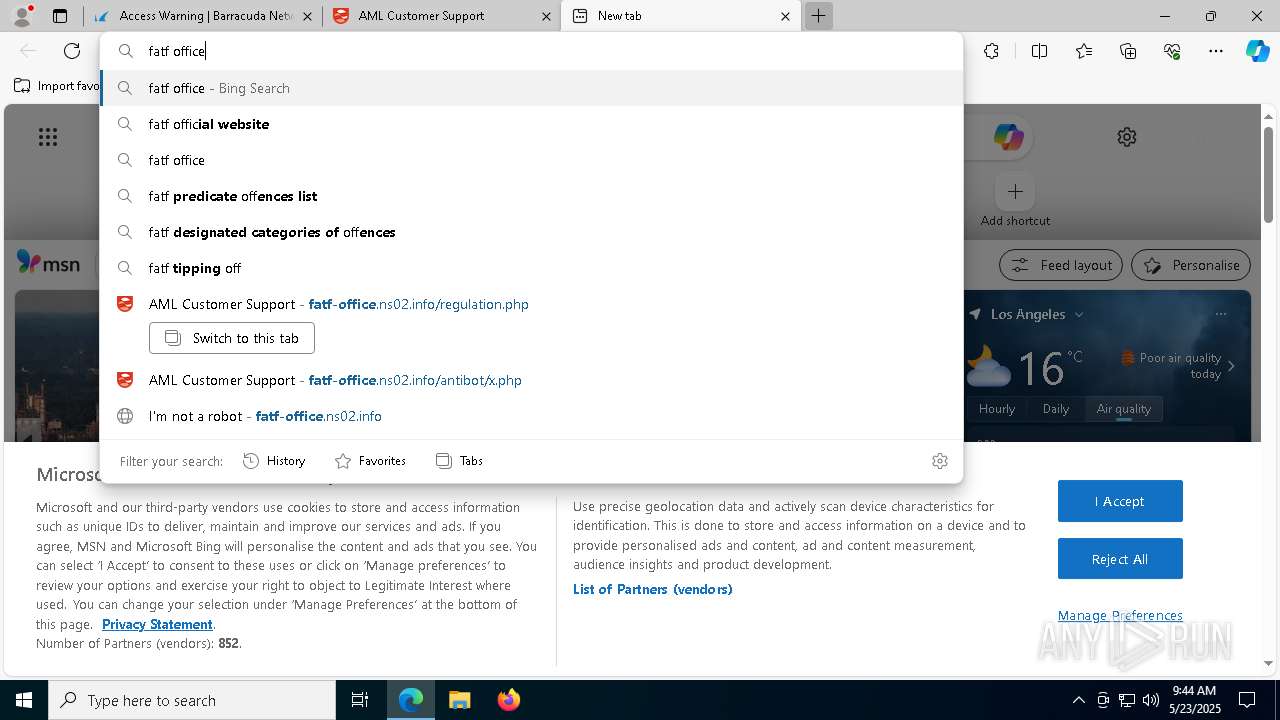Open Windows Start menu
Image resolution: width=1280 pixels, height=720 pixels.
coord(24,700)
